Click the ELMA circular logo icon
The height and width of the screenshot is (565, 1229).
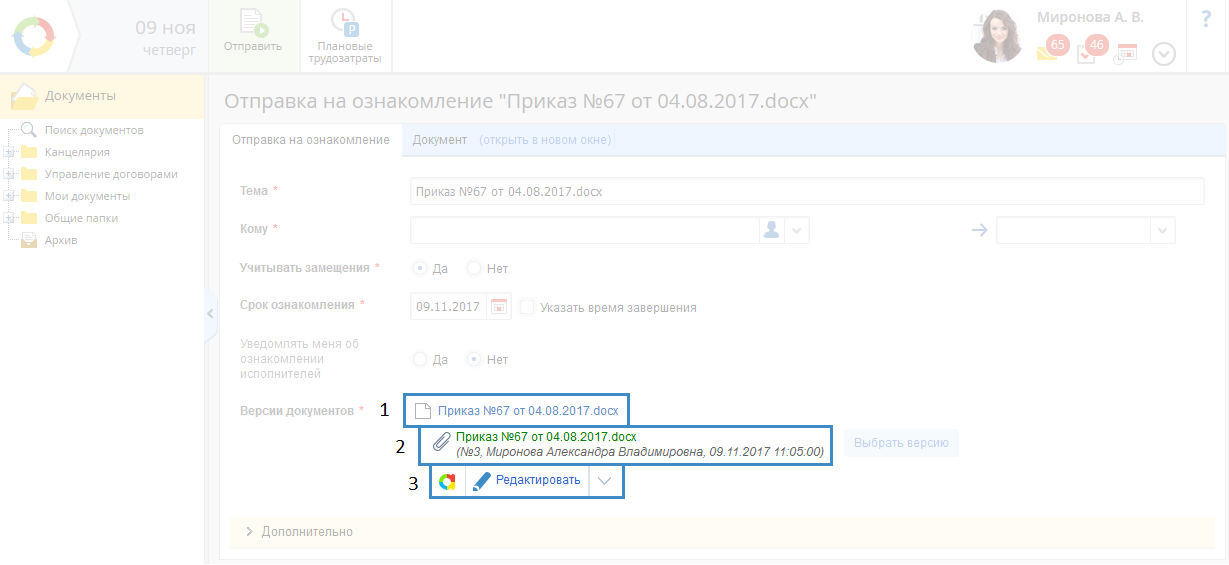[x=36, y=36]
